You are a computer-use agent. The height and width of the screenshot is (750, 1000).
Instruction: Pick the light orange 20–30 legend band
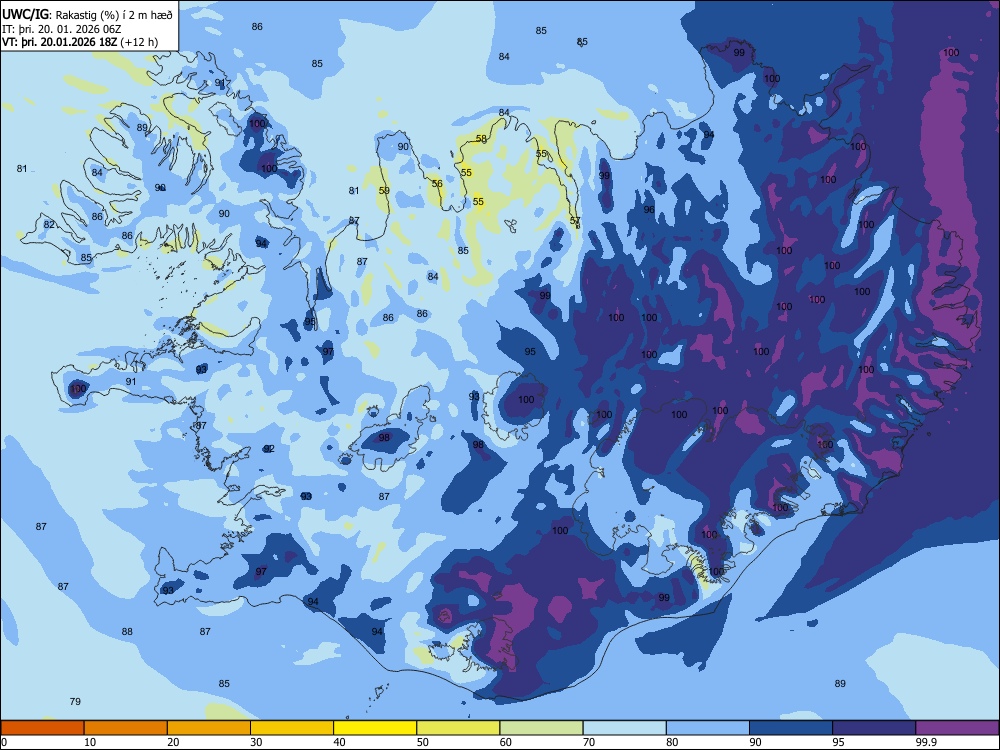pos(209,728)
